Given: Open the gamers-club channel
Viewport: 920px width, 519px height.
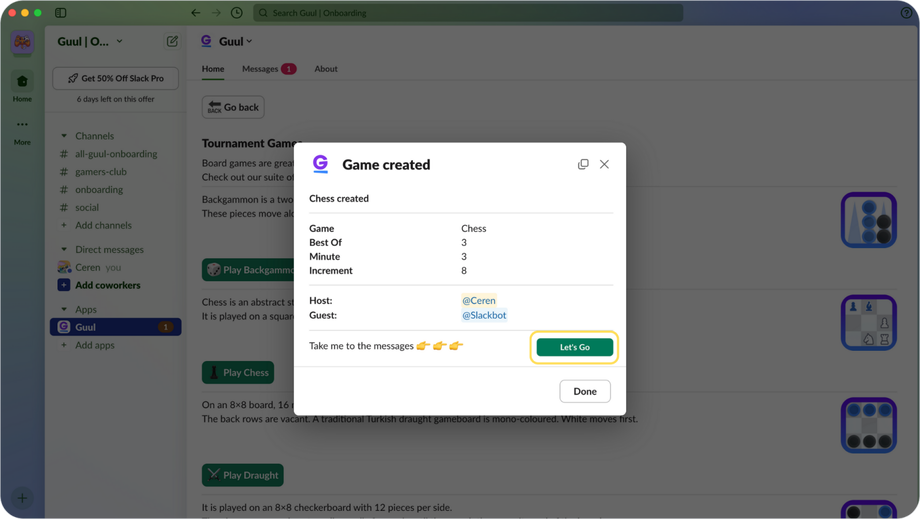Looking at the screenshot, I should (x=101, y=172).
